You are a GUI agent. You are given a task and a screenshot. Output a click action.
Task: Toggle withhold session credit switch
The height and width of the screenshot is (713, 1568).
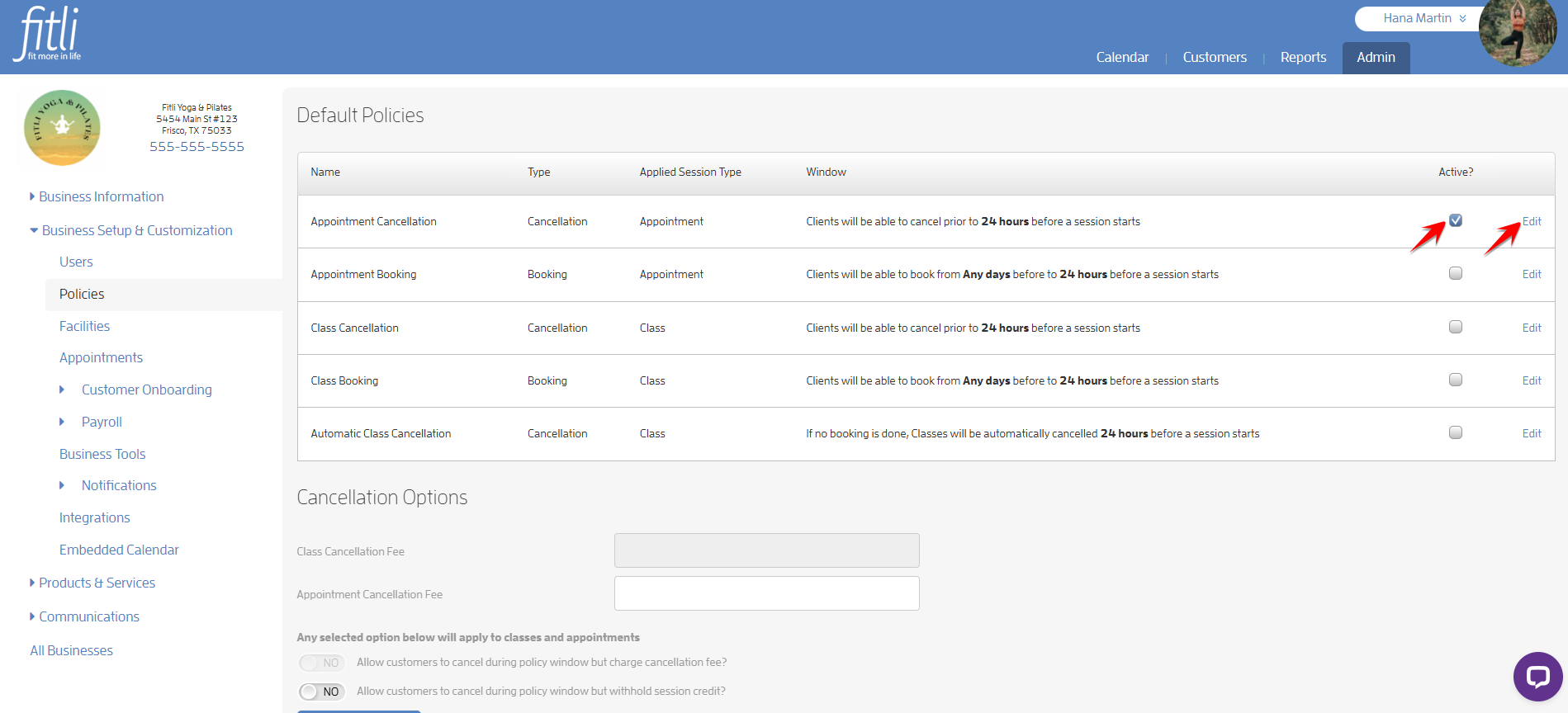[321, 692]
